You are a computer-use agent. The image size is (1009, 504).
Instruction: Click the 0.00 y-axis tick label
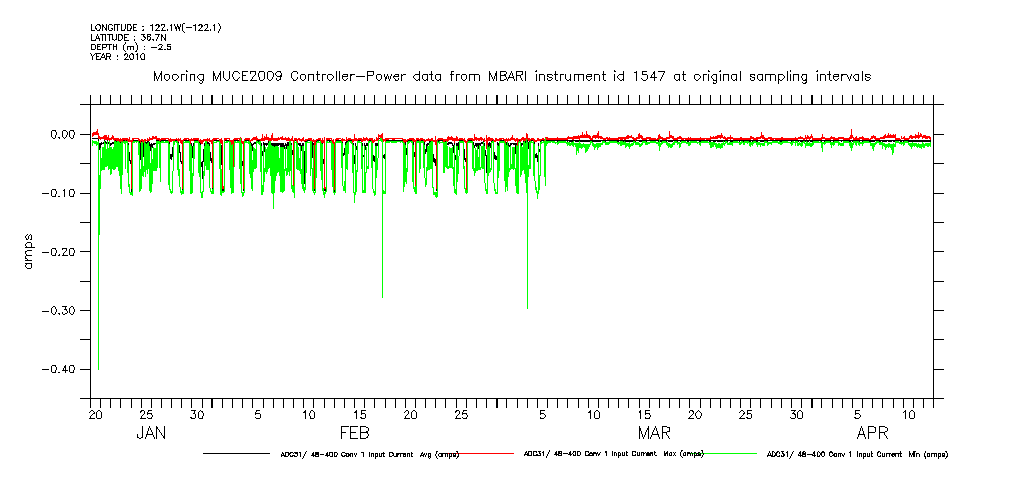[x=62, y=134]
